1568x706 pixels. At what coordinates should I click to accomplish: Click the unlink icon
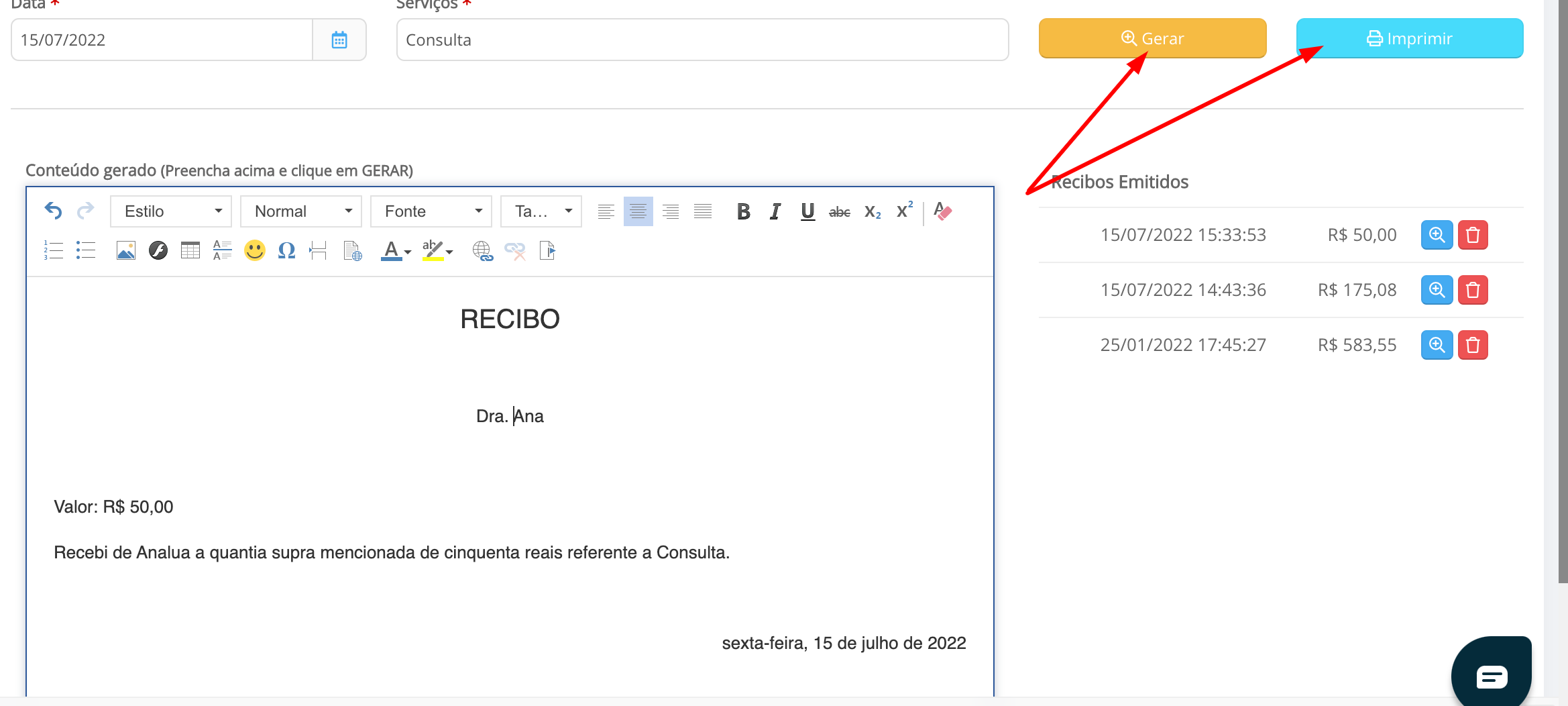pyautogui.click(x=514, y=250)
